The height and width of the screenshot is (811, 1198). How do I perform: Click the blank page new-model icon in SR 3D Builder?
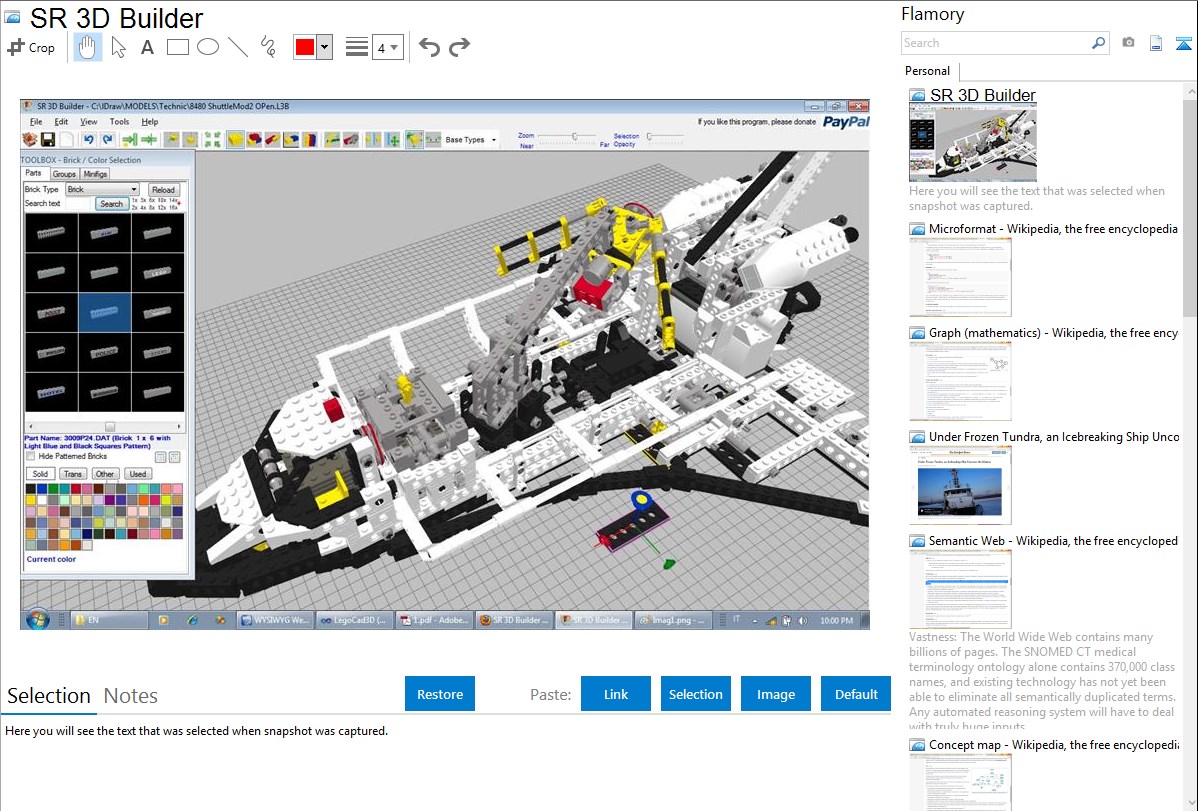click(x=67, y=140)
